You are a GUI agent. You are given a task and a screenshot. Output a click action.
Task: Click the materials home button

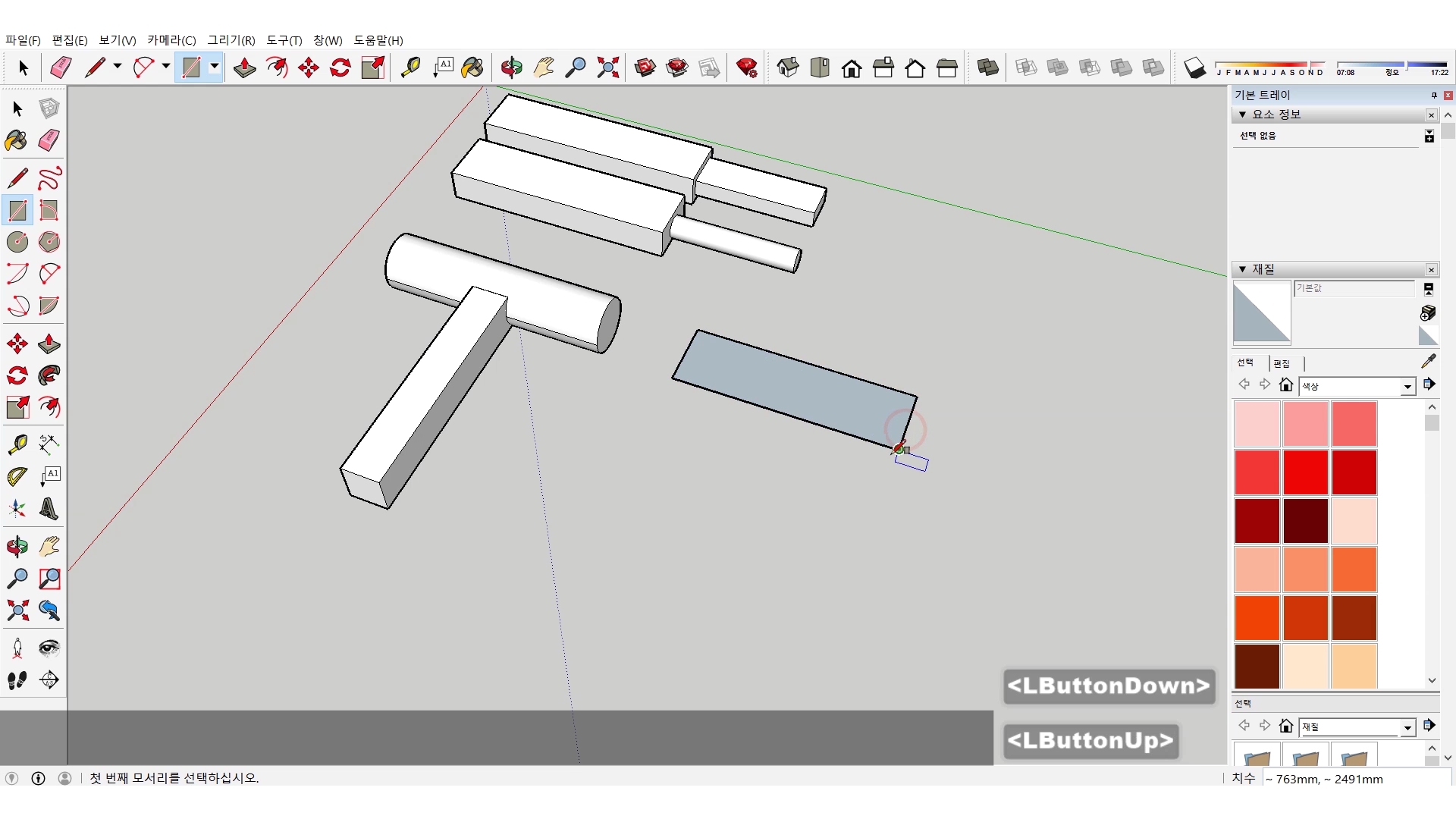click(1285, 385)
